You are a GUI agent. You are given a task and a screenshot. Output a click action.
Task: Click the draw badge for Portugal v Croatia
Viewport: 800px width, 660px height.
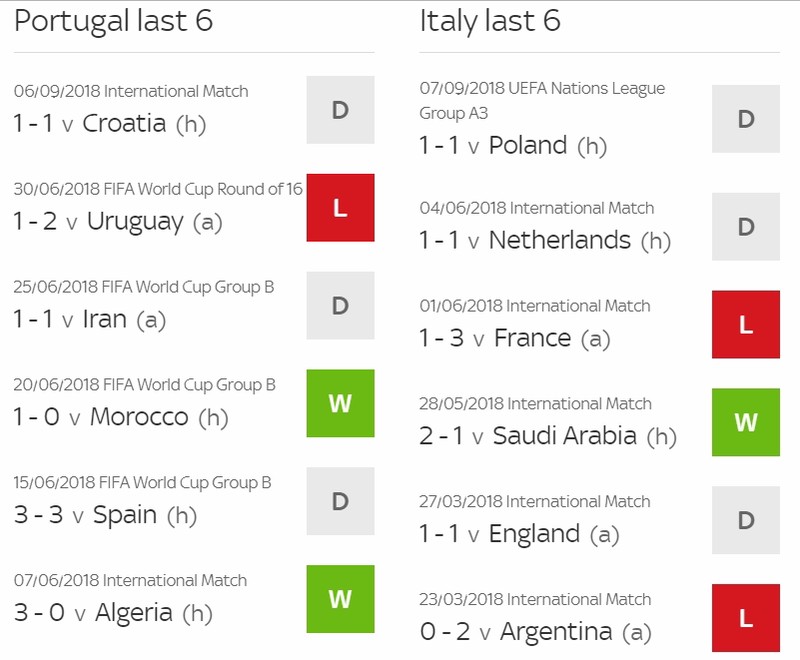pos(340,110)
